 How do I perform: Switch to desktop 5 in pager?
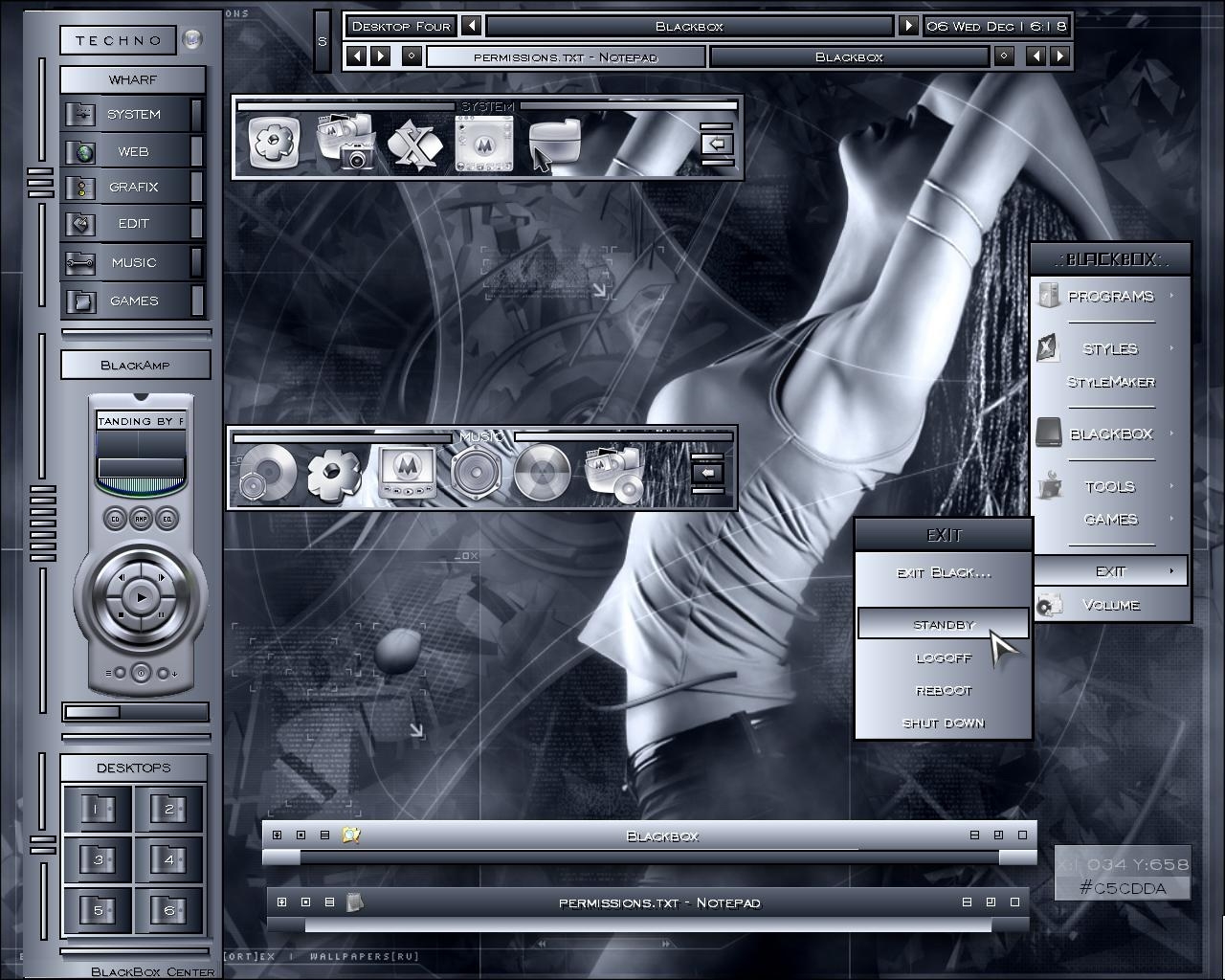click(97, 910)
